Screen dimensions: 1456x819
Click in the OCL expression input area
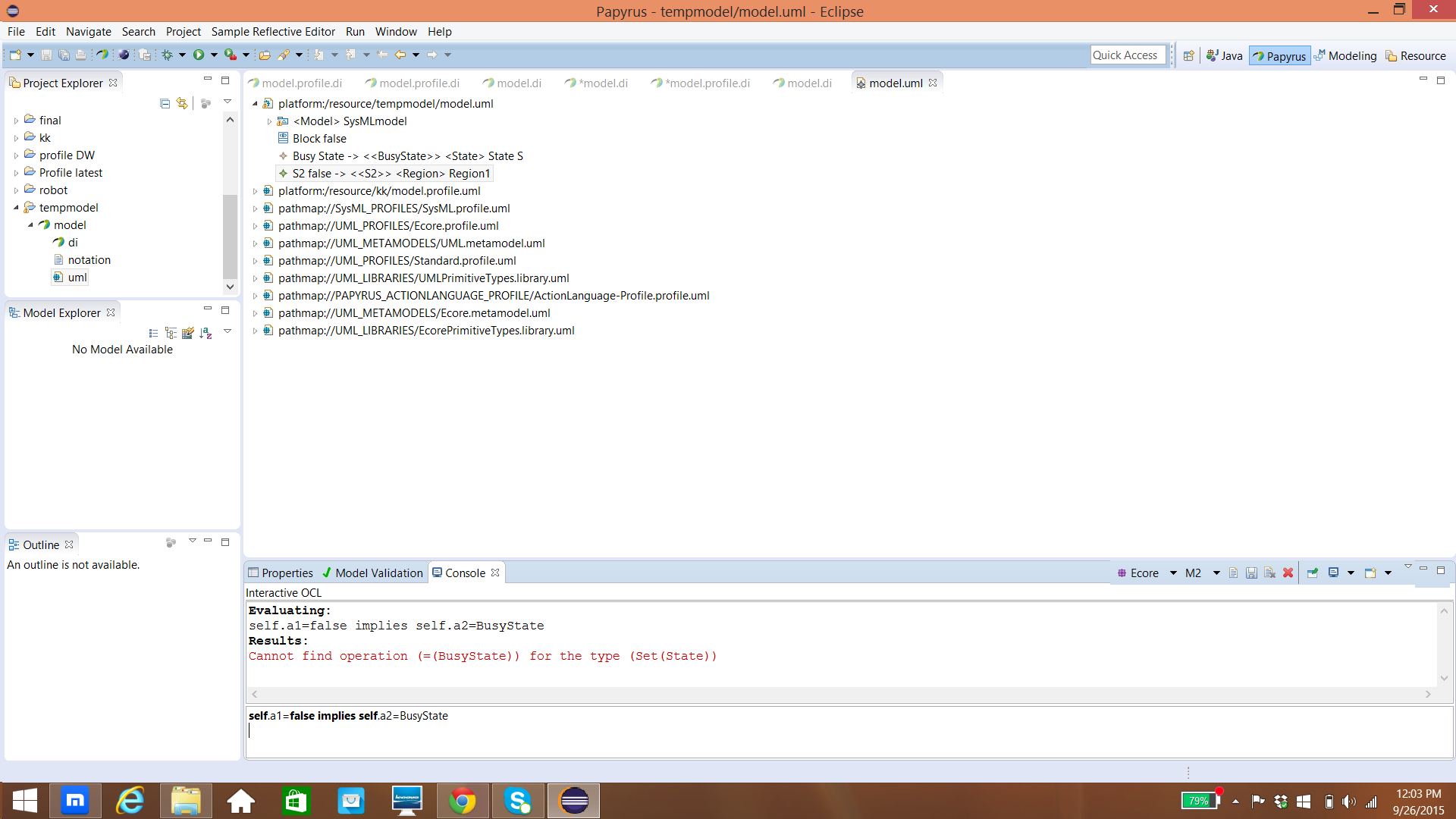849,733
